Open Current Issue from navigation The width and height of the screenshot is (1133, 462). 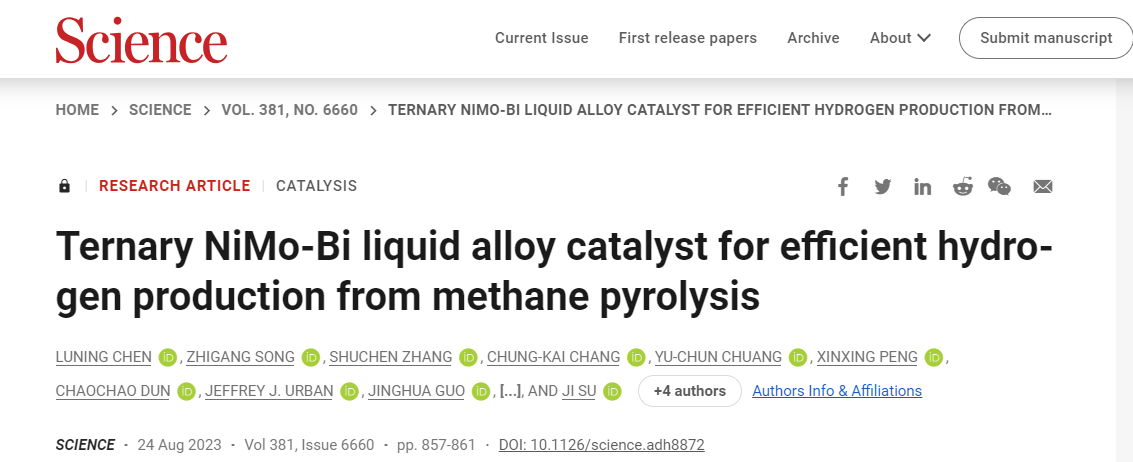[x=541, y=38]
